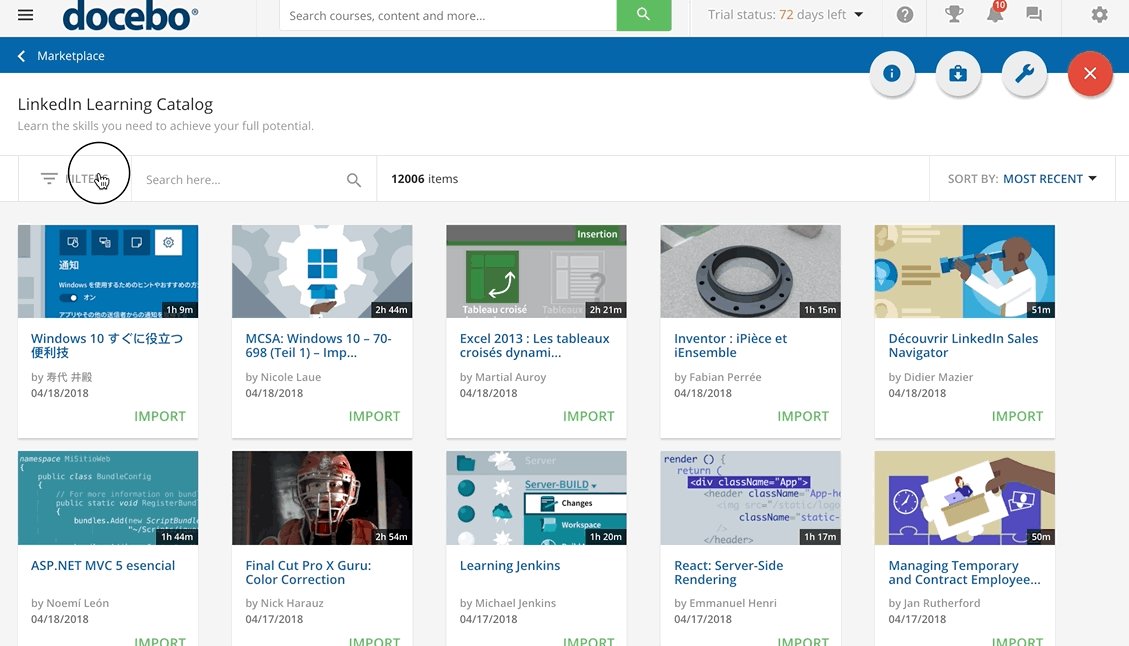Open the notifications bell
This screenshot has width=1129, height=646.
995,14
